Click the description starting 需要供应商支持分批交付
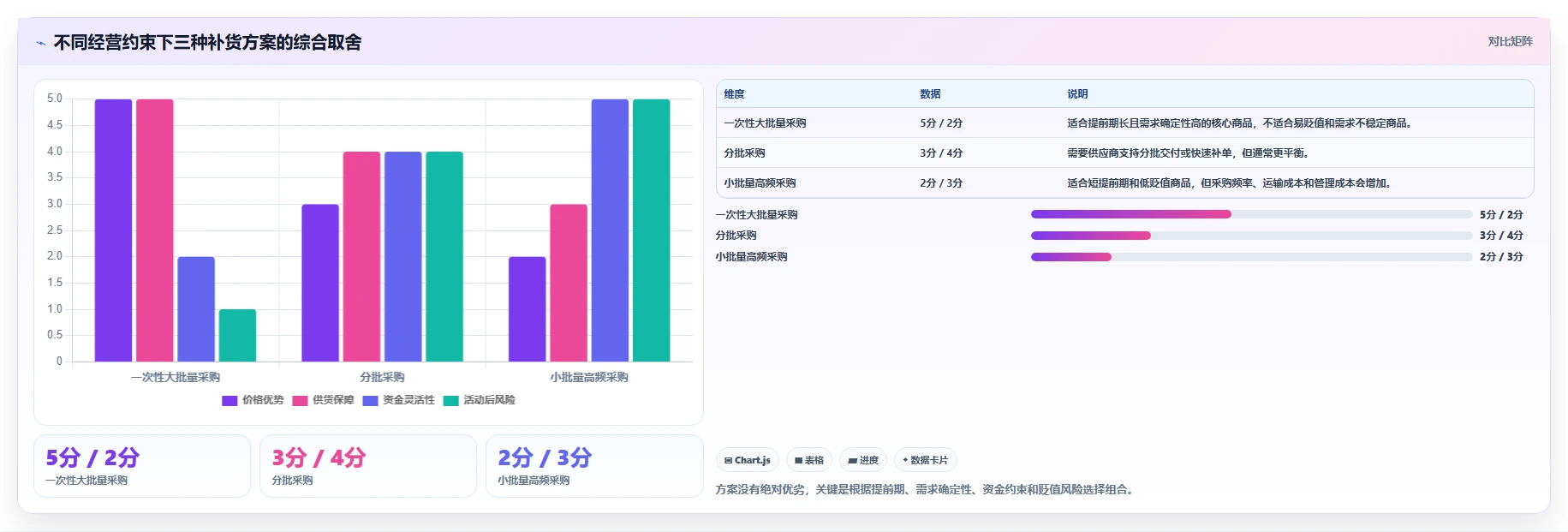This screenshot has width=1568, height=532. point(1190,153)
